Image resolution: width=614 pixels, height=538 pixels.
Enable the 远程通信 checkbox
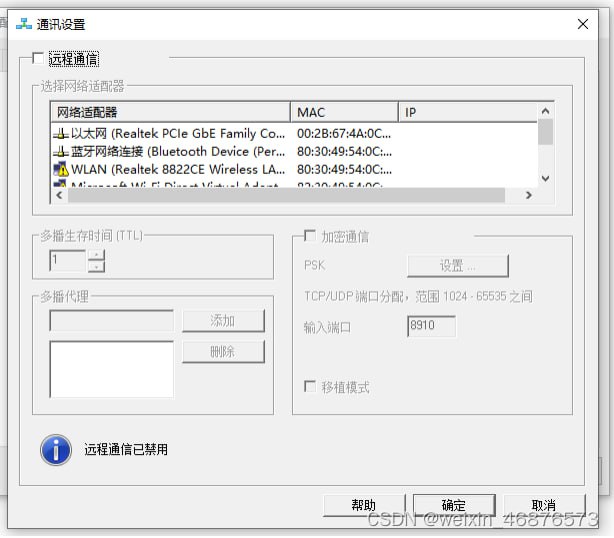click(x=38, y=59)
